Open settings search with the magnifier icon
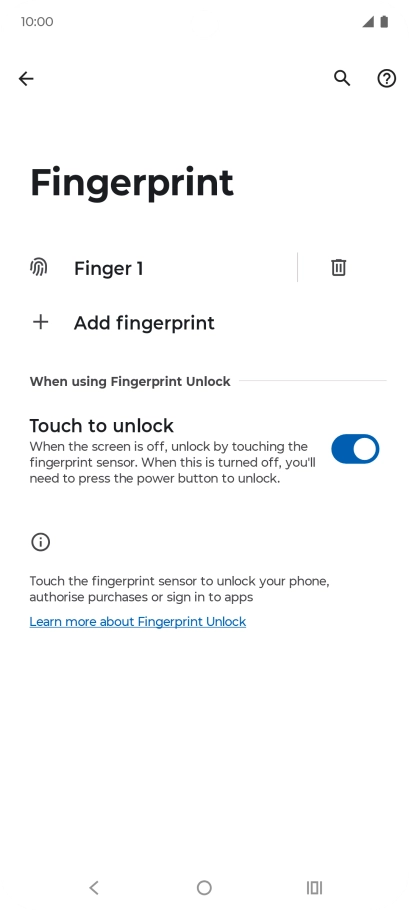The width and height of the screenshot is (409, 910). coord(342,78)
